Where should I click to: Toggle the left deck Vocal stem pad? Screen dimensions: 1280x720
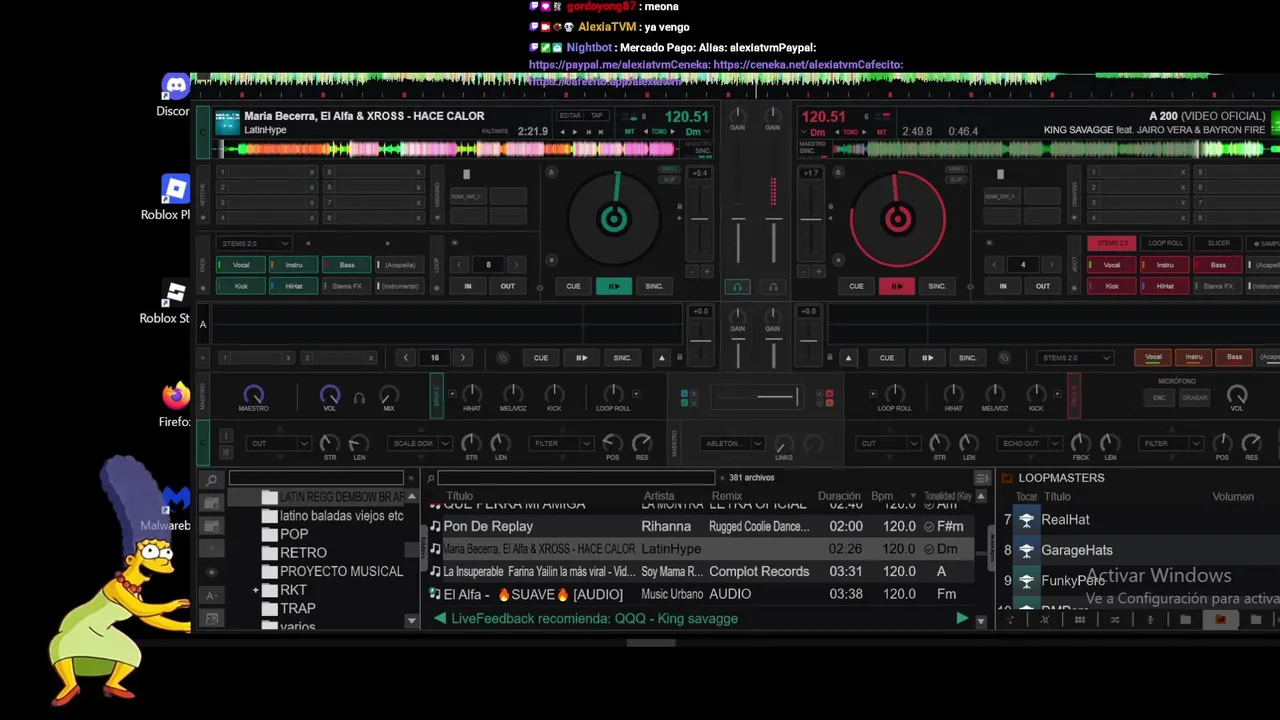pos(241,265)
